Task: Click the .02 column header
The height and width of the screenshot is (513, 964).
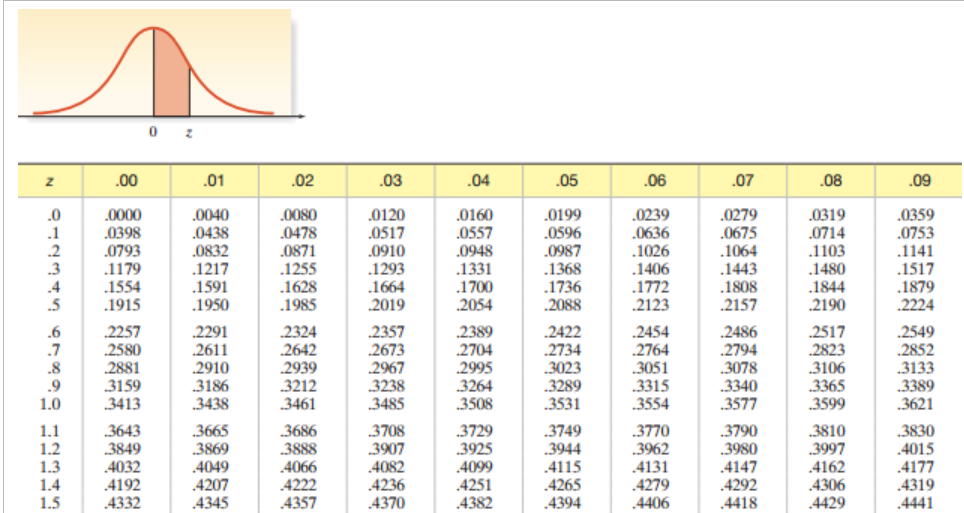Action: (302, 181)
